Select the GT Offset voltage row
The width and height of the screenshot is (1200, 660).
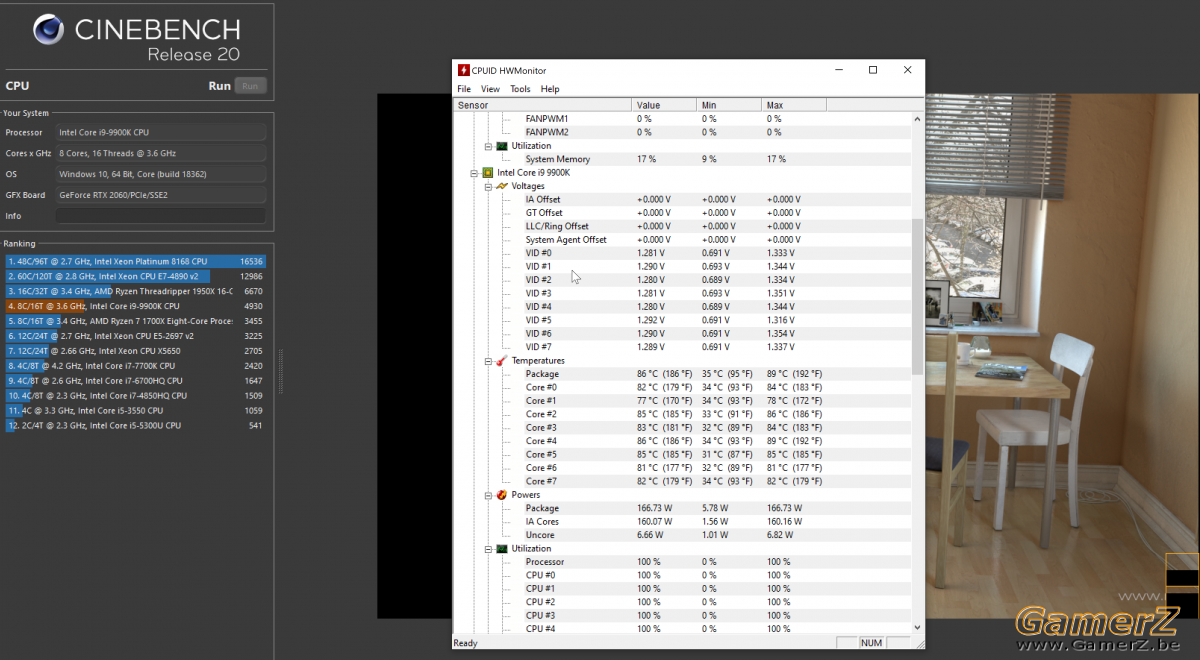pos(683,213)
